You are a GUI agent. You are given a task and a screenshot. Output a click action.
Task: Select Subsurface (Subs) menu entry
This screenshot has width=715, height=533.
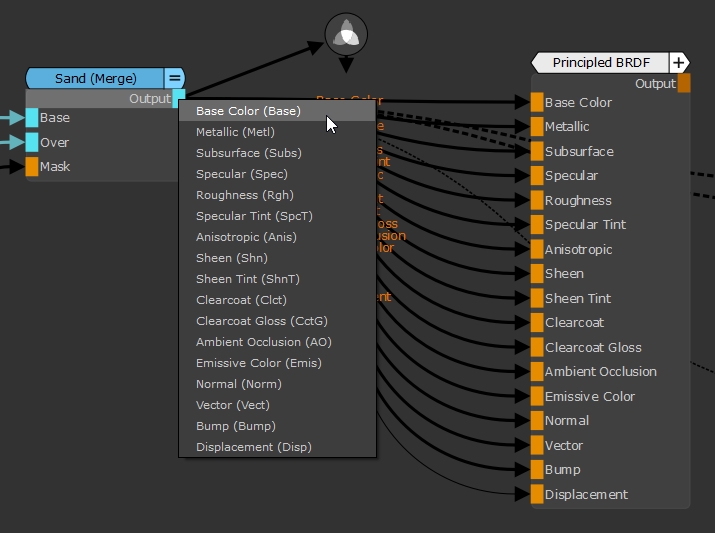click(248, 153)
